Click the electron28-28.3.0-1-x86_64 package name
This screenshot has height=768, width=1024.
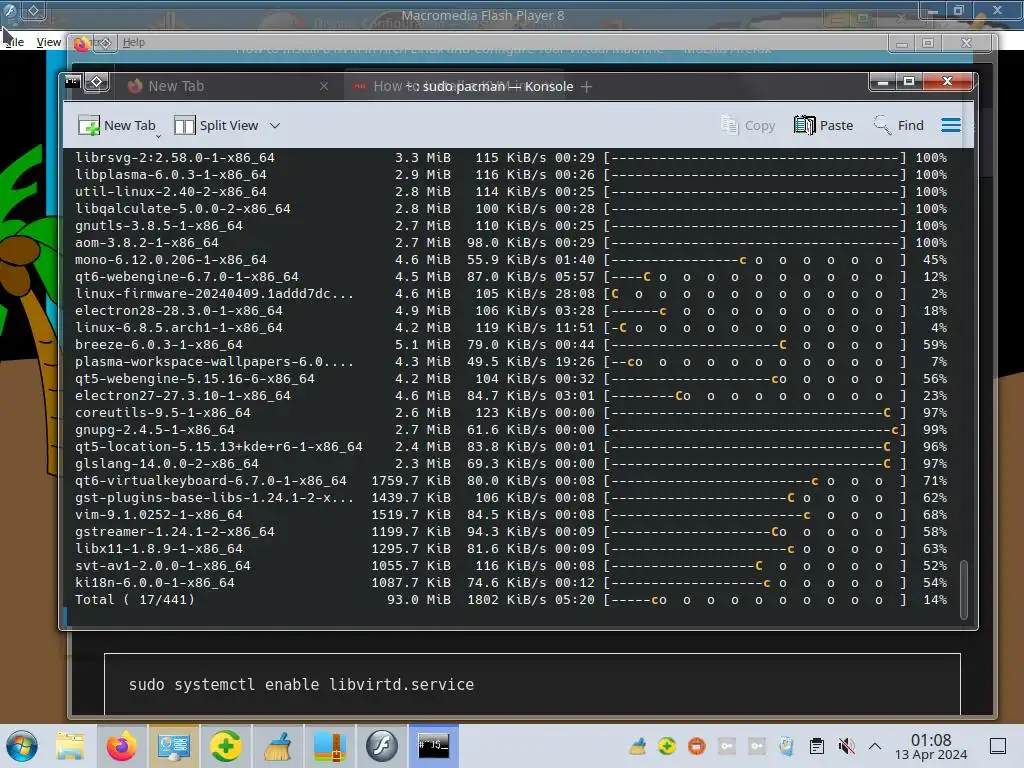tap(178, 310)
